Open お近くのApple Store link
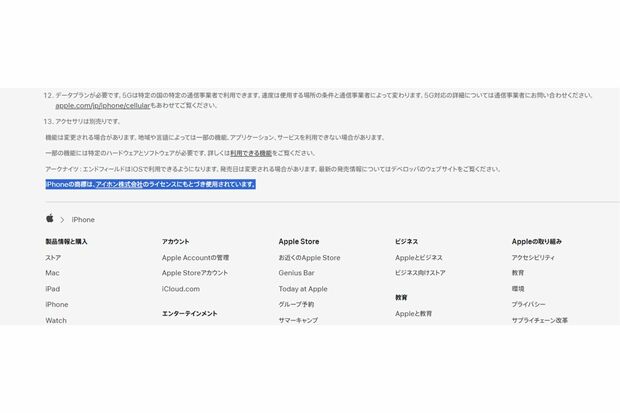 [309, 258]
